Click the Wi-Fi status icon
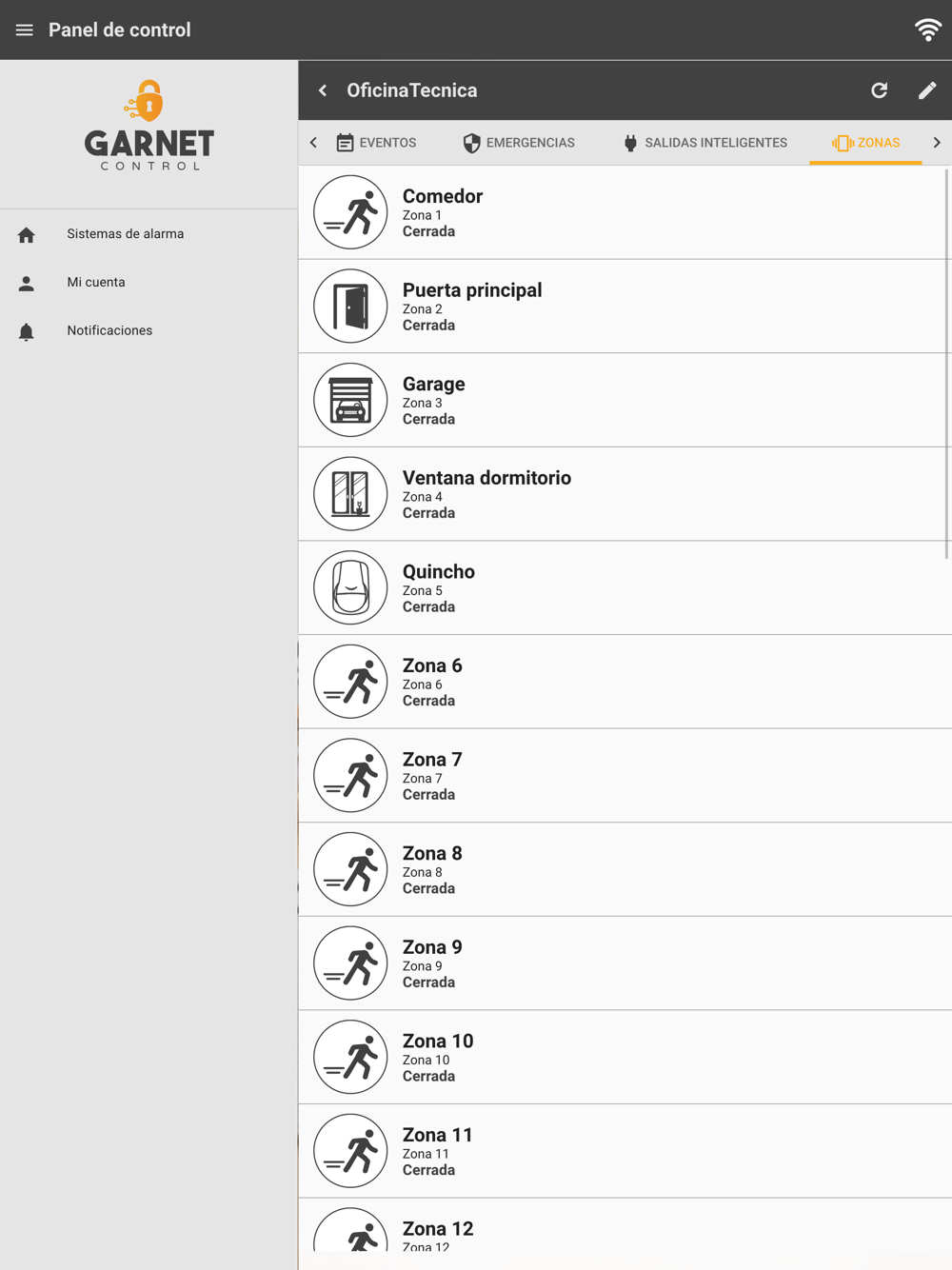This screenshot has width=952, height=1270. tap(928, 30)
